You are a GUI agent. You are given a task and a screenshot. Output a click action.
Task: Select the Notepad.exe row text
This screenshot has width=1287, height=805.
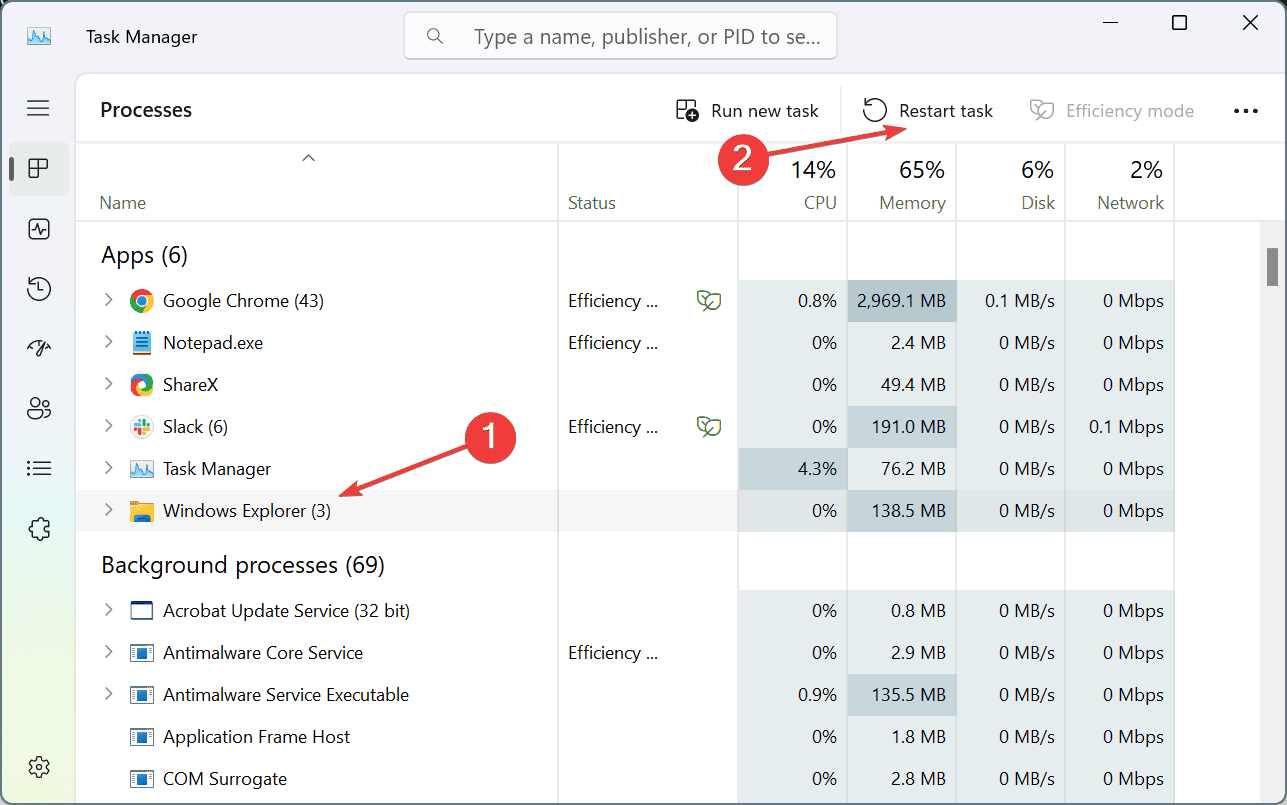click(213, 343)
